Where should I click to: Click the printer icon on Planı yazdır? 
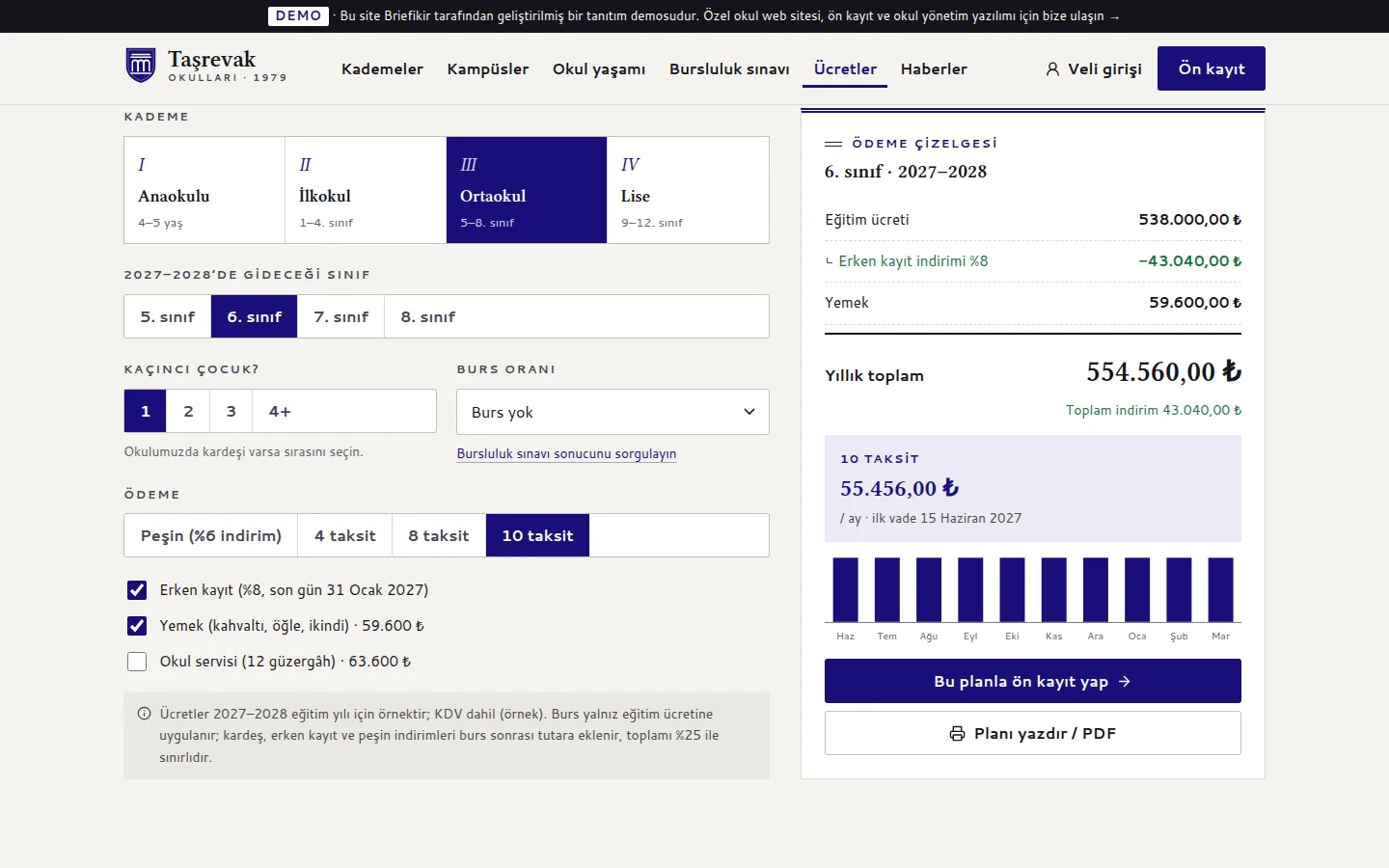pyautogui.click(x=957, y=734)
